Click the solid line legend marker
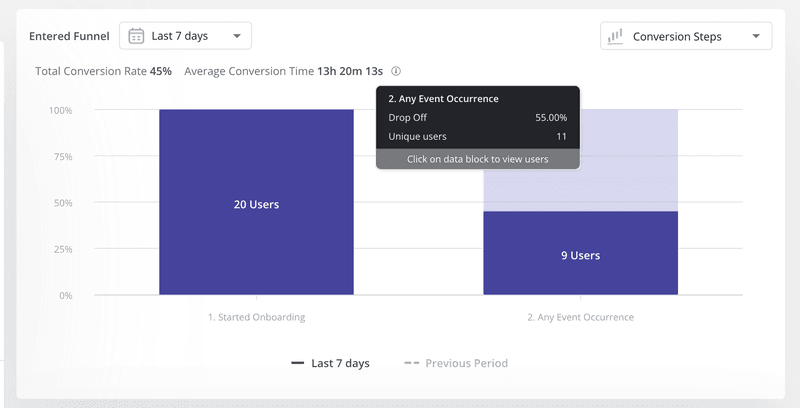The height and width of the screenshot is (408, 800). pos(298,363)
